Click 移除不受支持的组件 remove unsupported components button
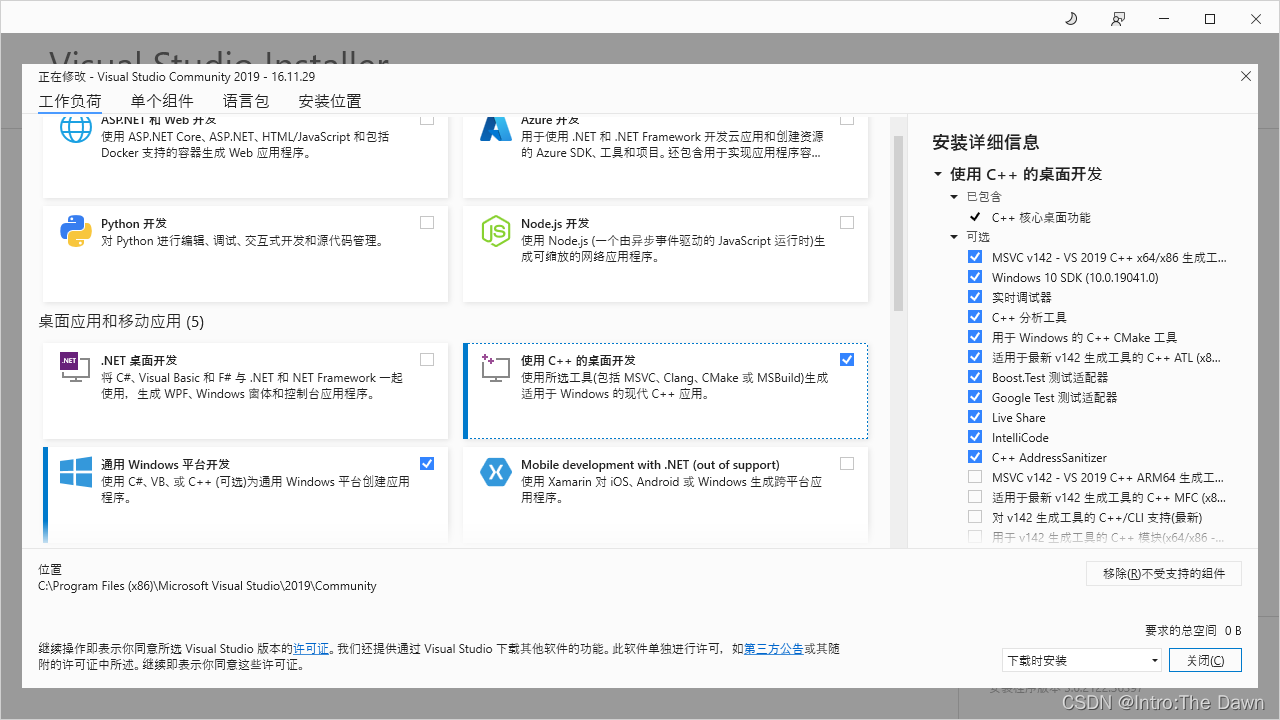1280x720 pixels. click(1164, 574)
